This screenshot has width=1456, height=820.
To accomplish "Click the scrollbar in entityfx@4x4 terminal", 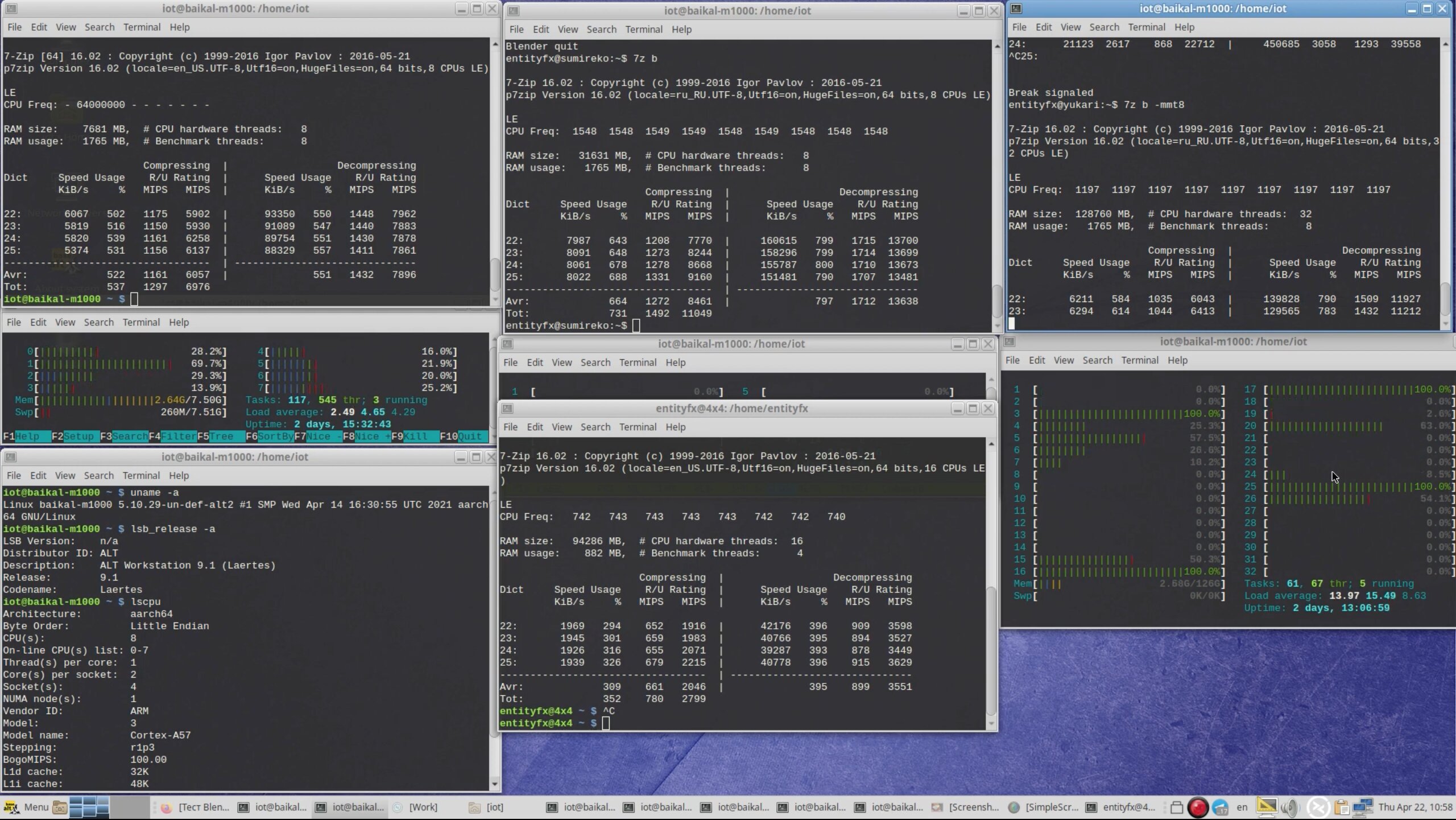I will (991, 583).
